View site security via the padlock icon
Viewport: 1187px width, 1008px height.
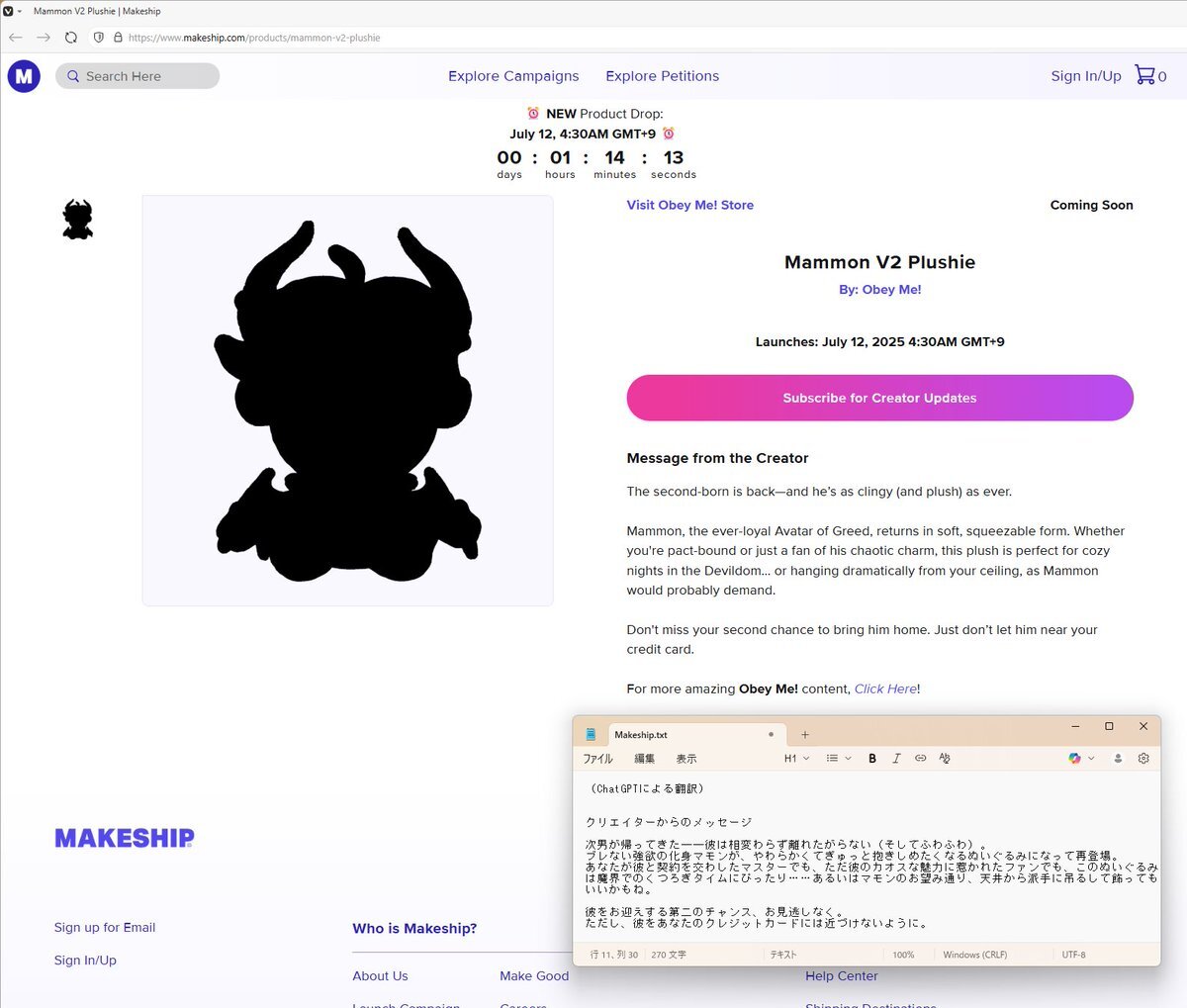click(118, 38)
